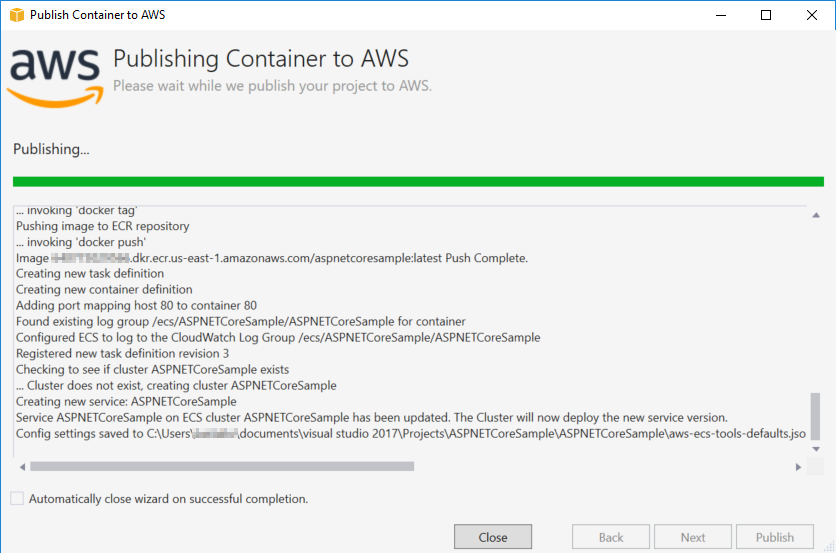The height and width of the screenshot is (553, 836).
Task: Click the large AWS logo in the header
Action: click(55, 75)
